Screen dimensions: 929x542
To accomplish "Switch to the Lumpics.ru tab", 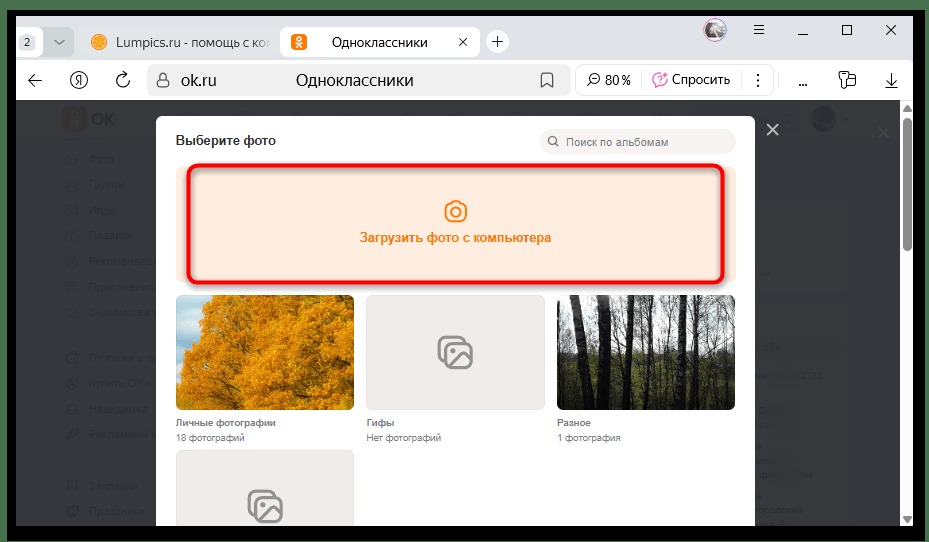I will coord(180,42).
